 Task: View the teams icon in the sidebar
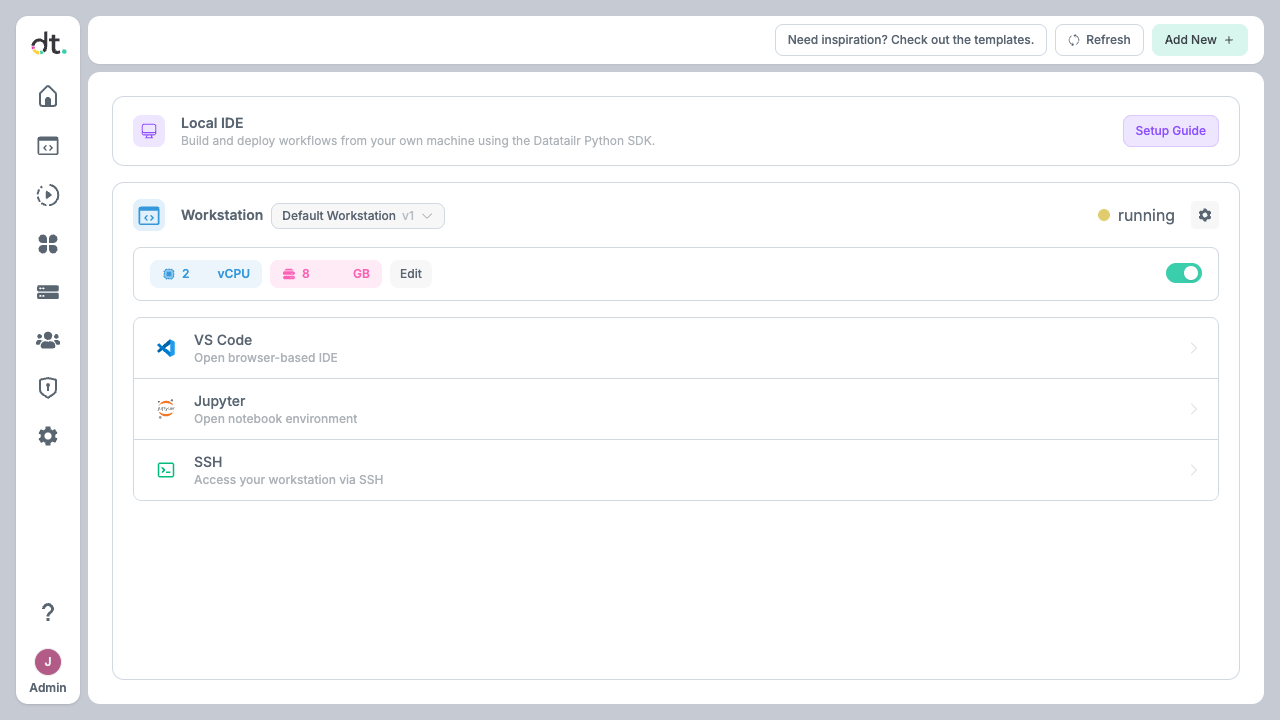point(47,339)
